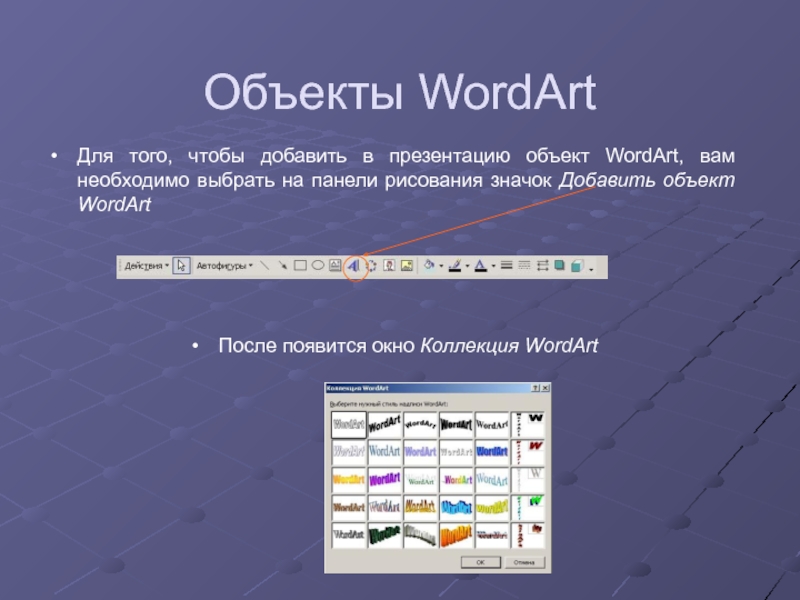The image size is (800, 600).
Task: Select the first WordArt style in top row
Action: (349, 424)
